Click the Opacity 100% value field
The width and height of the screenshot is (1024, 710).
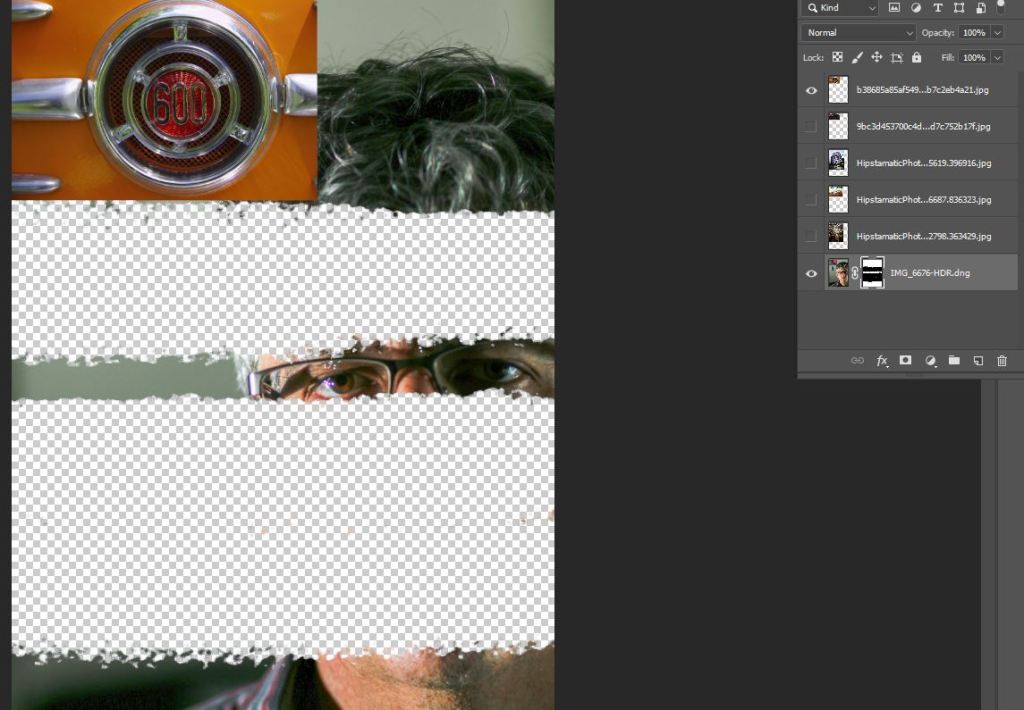[973, 33]
